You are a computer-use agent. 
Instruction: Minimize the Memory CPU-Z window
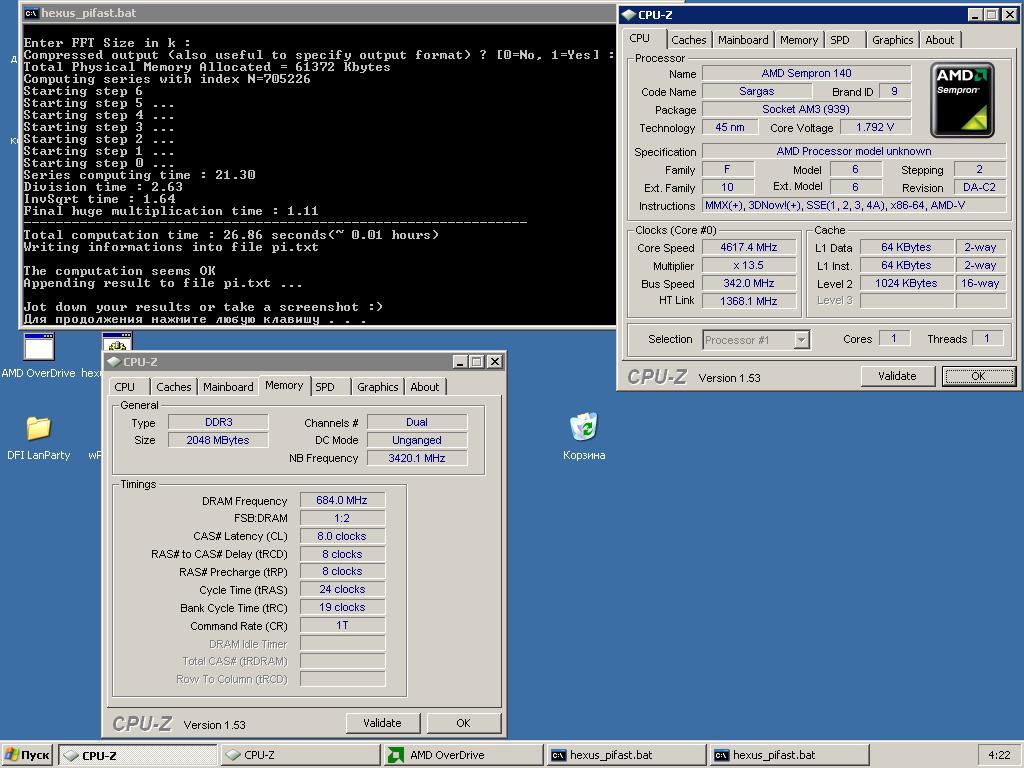coord(460,362)
